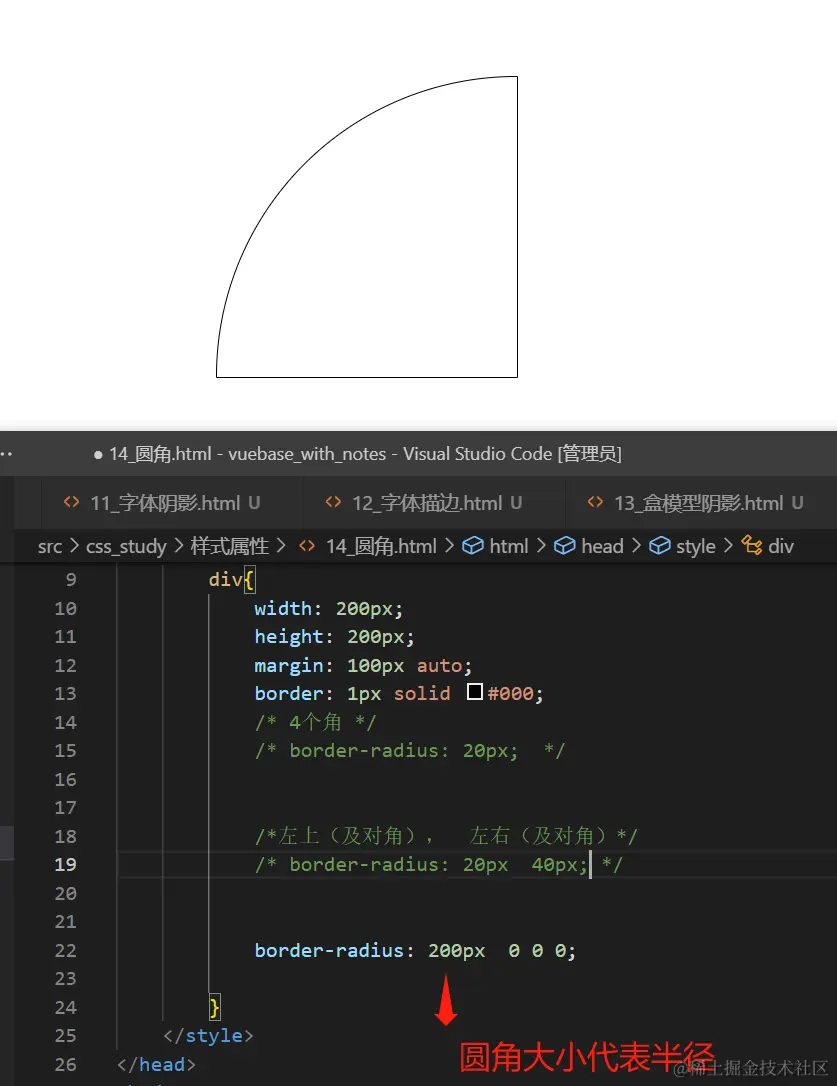837x1086 pixels.
Task: Expand chevron after 'style' breadcrumb
Action: pyautogui.click(x=728, y=546)
